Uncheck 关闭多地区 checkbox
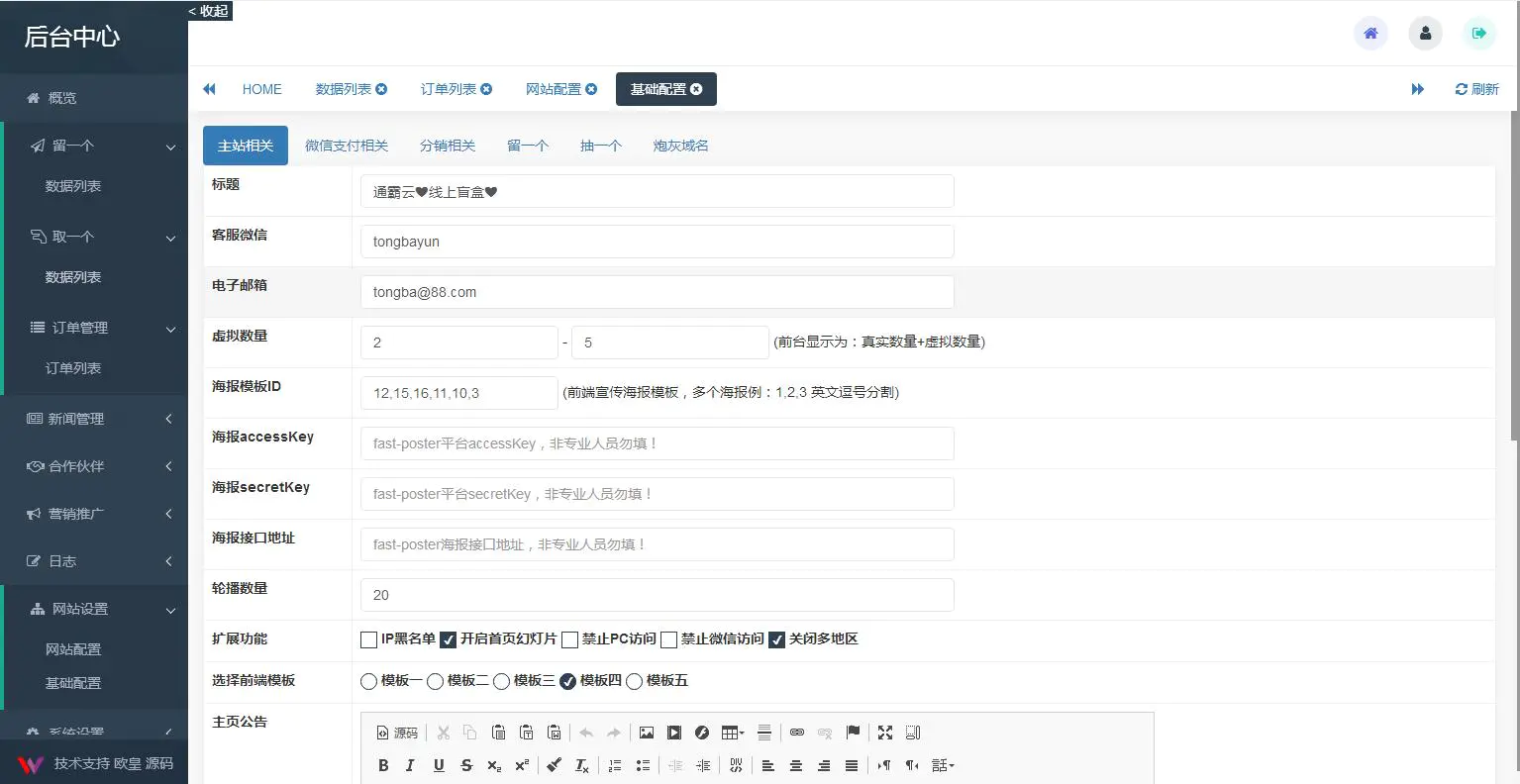This screenshot has width=1520, height=784. pos(776,640)
